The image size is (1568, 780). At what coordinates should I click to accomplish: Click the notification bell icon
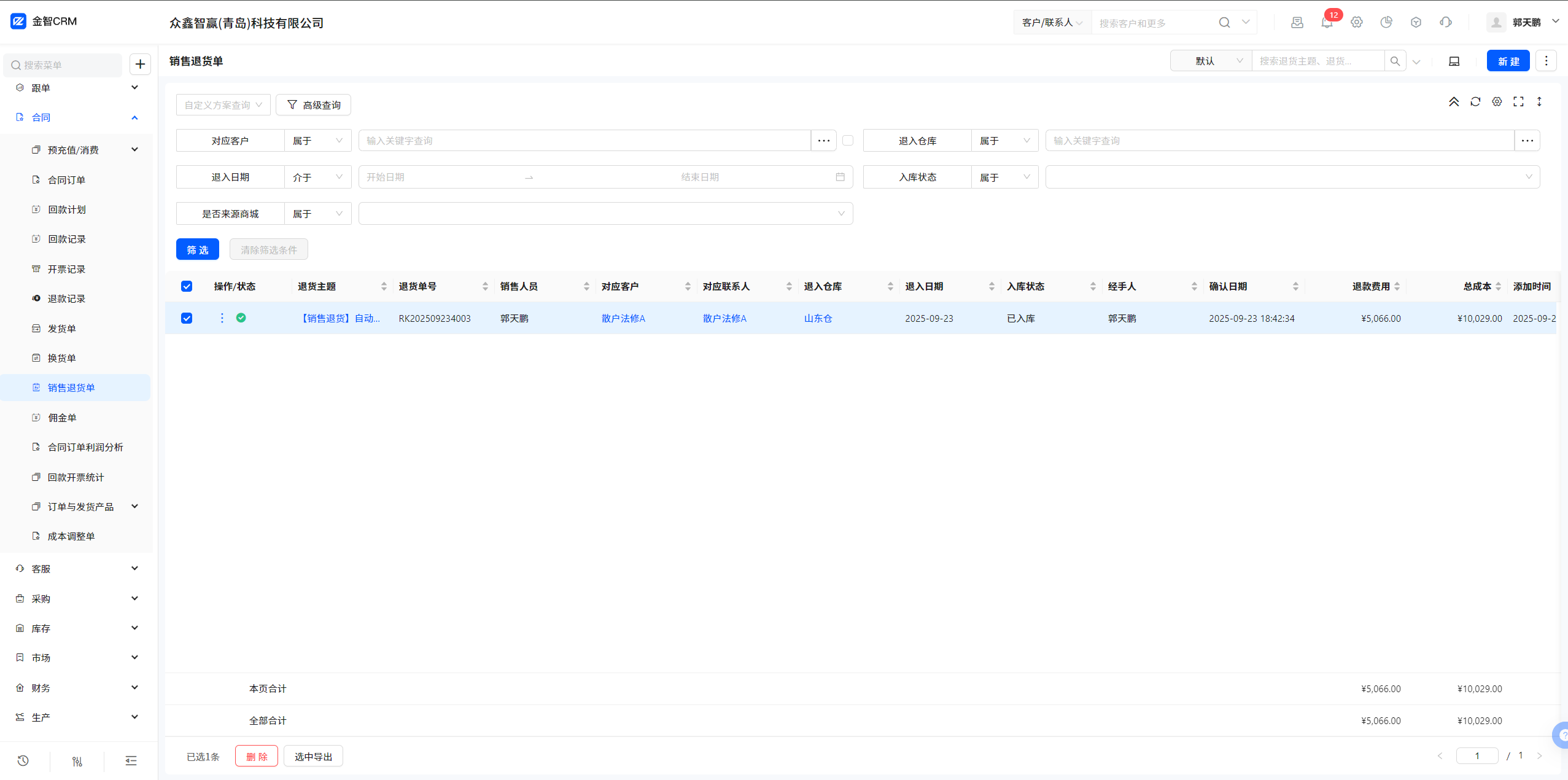click(x=1327, y=23)
